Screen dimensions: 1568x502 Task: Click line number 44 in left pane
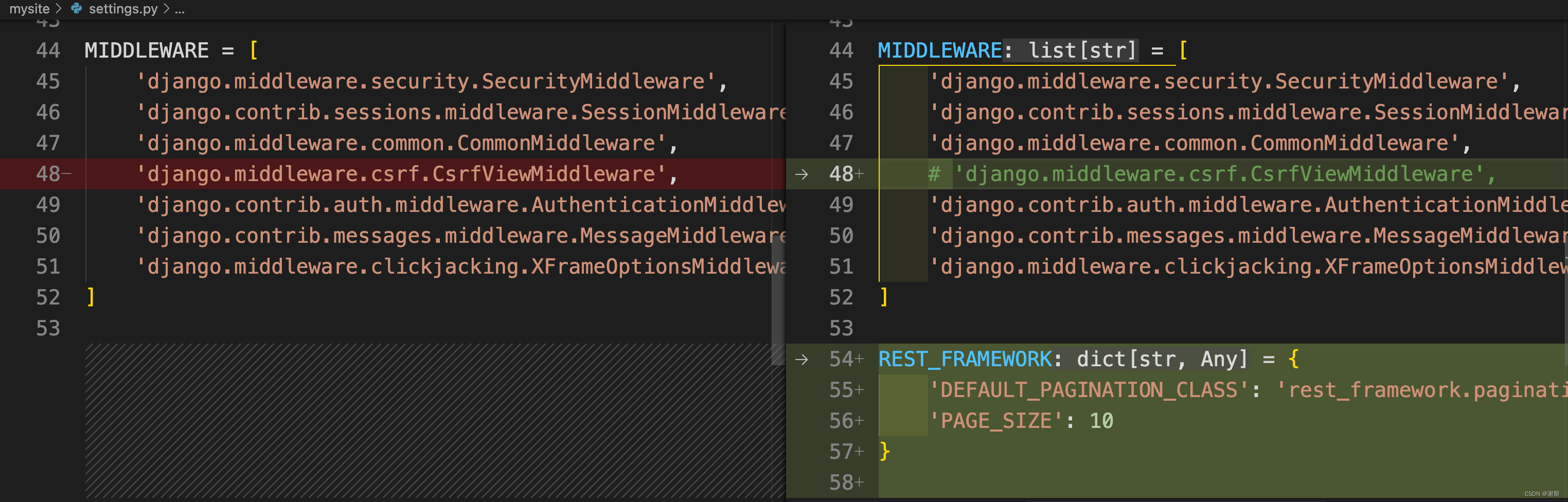(48, 50)
